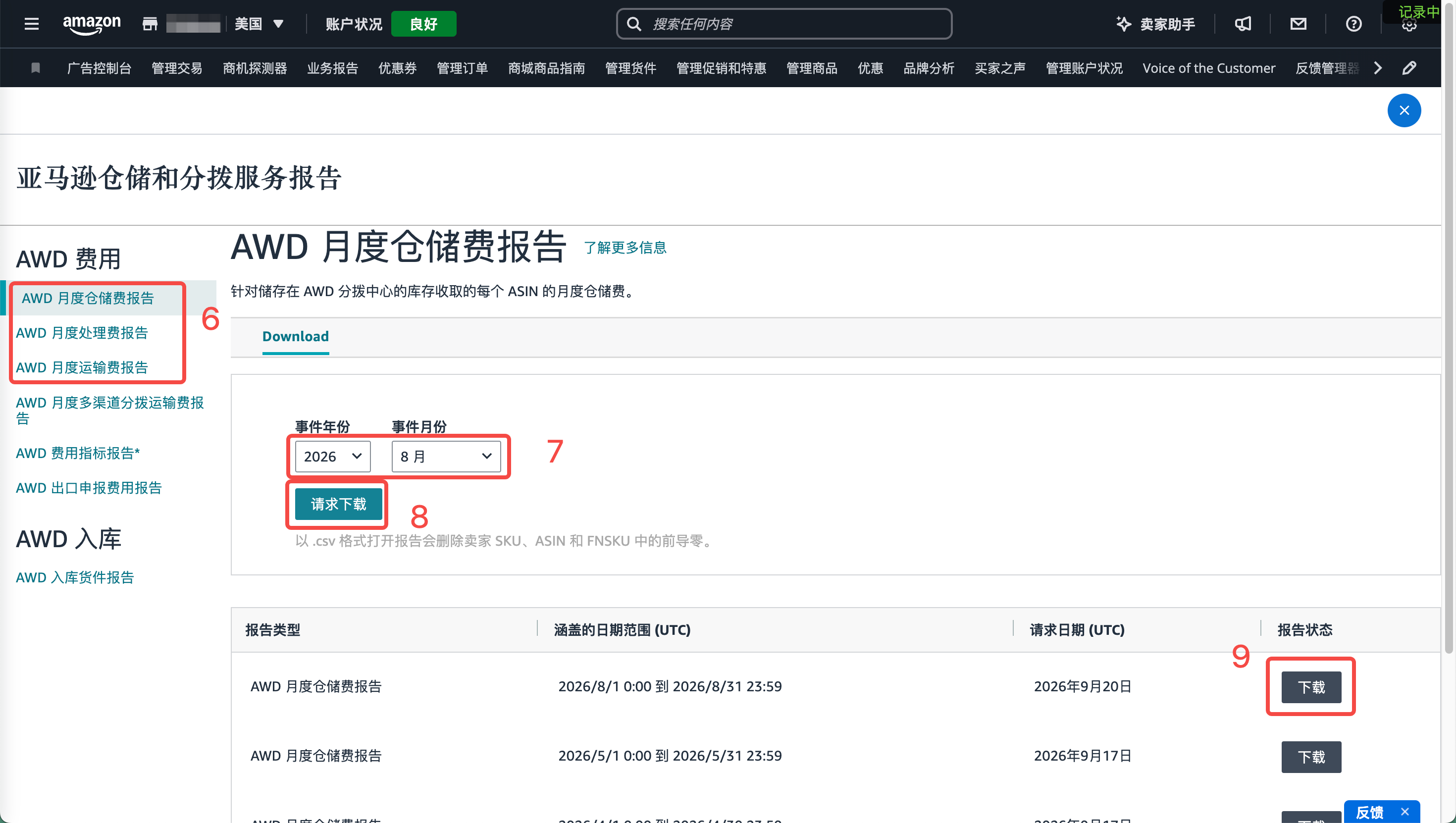Open Voice of the Customer menu item
This screenshot has width=1456, height=823.
click(x=1209, y=68)
